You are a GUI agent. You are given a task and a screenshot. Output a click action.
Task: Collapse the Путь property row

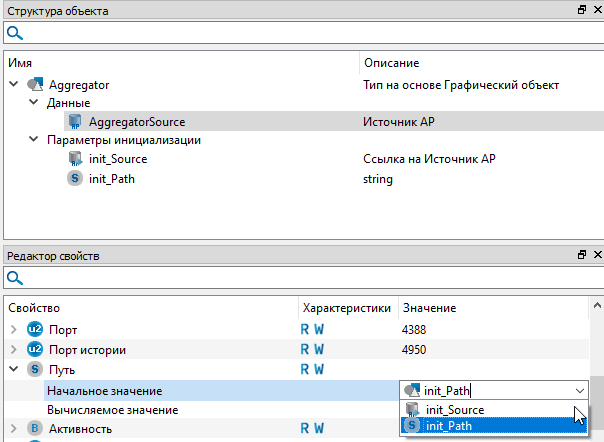click(x=13, y=369)
